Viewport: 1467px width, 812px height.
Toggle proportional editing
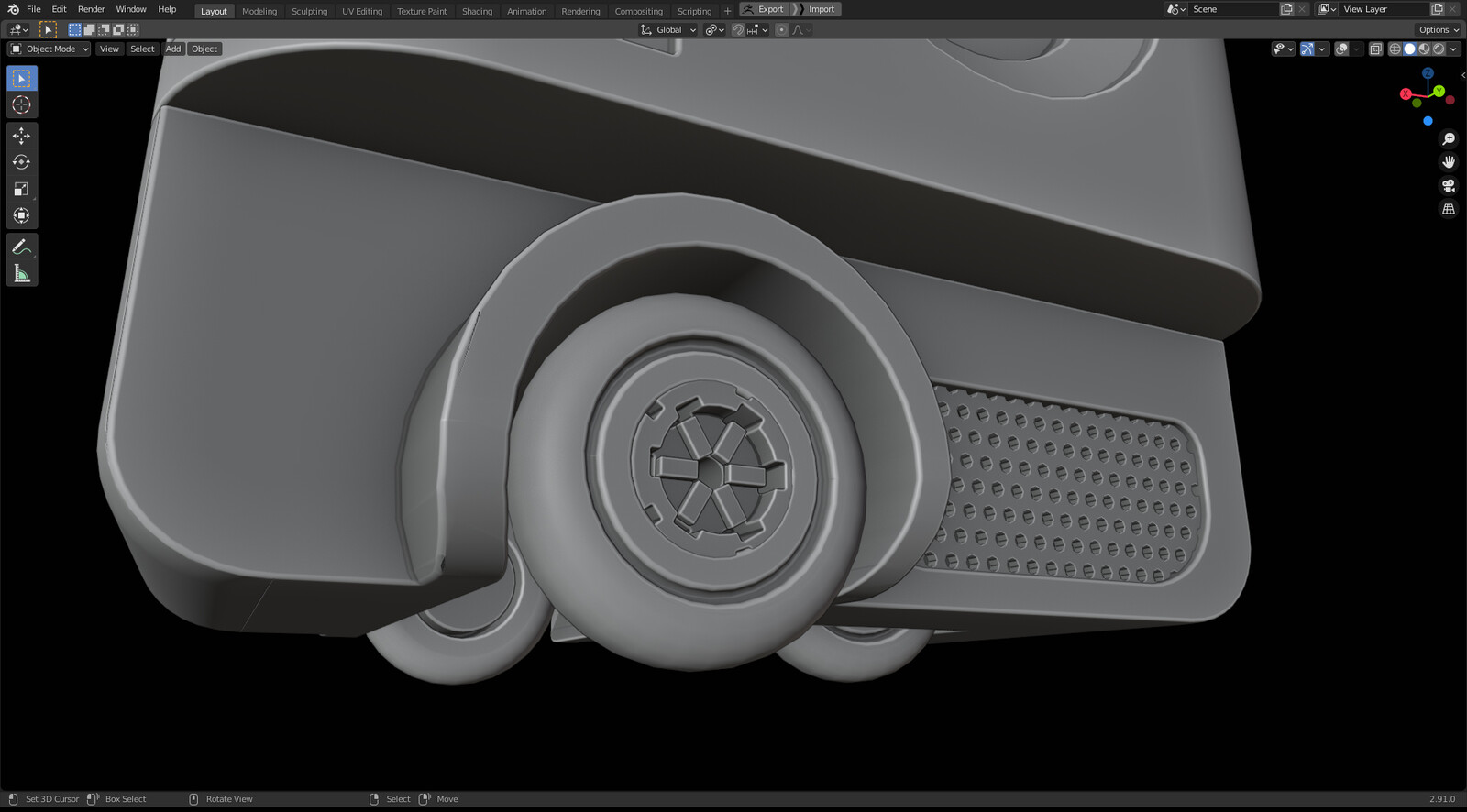click(781, 30)
